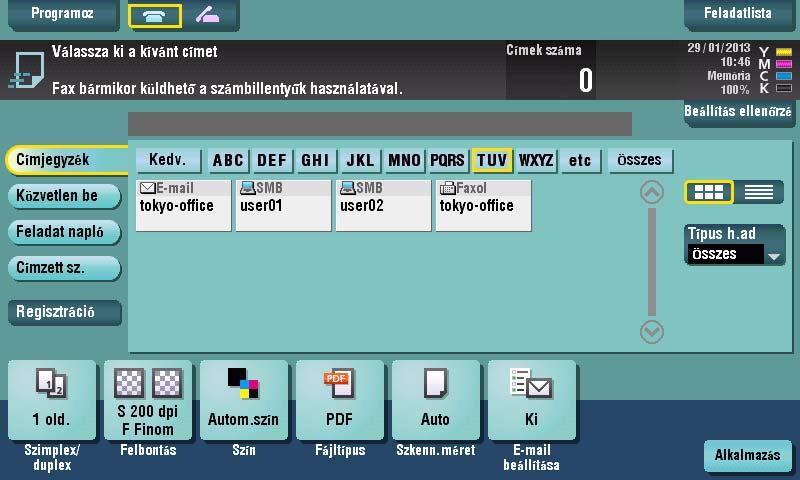Click the gray destination entry field
This screenshot has width=800, height=480.
point(380,124)
